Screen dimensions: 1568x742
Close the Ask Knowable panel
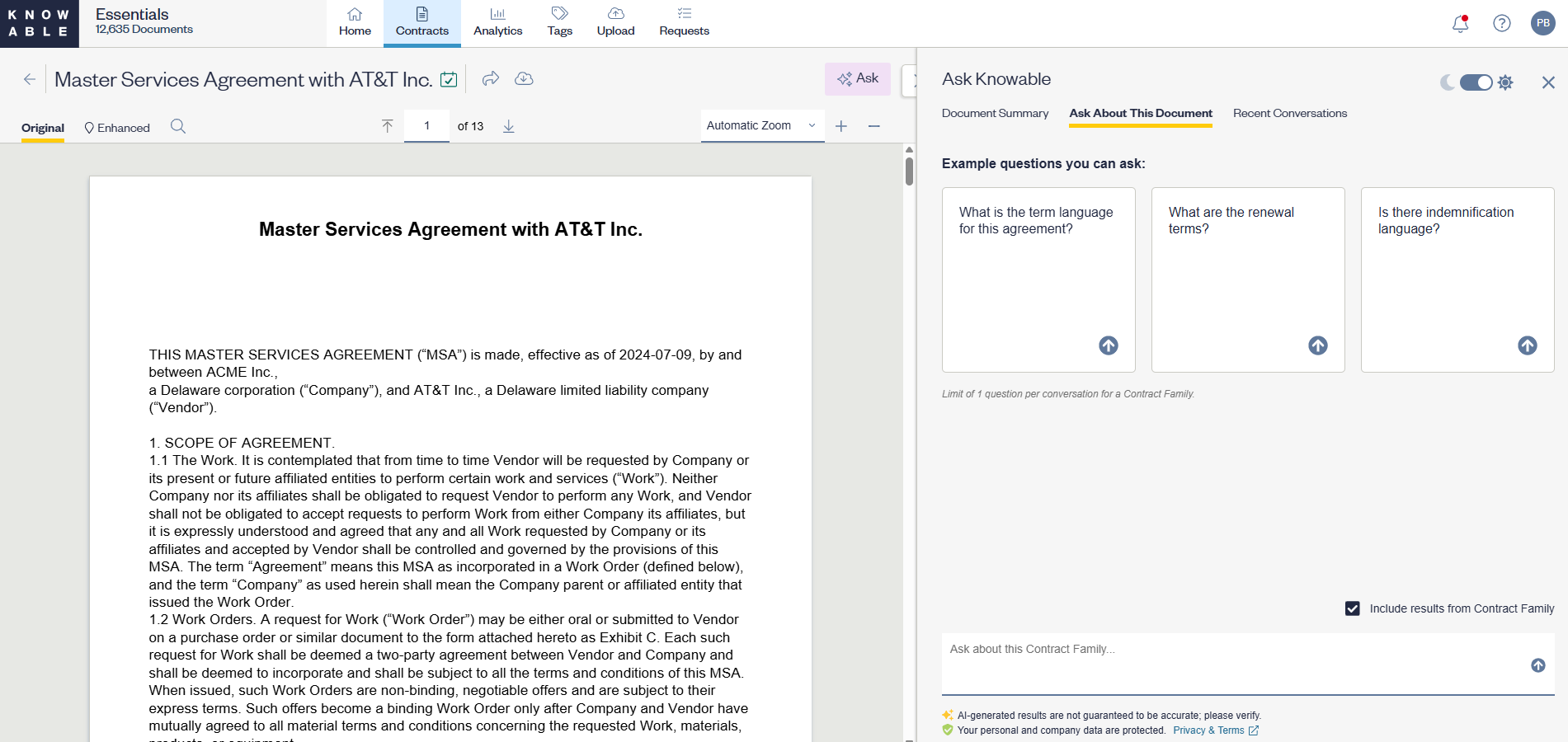point(1548,82)
